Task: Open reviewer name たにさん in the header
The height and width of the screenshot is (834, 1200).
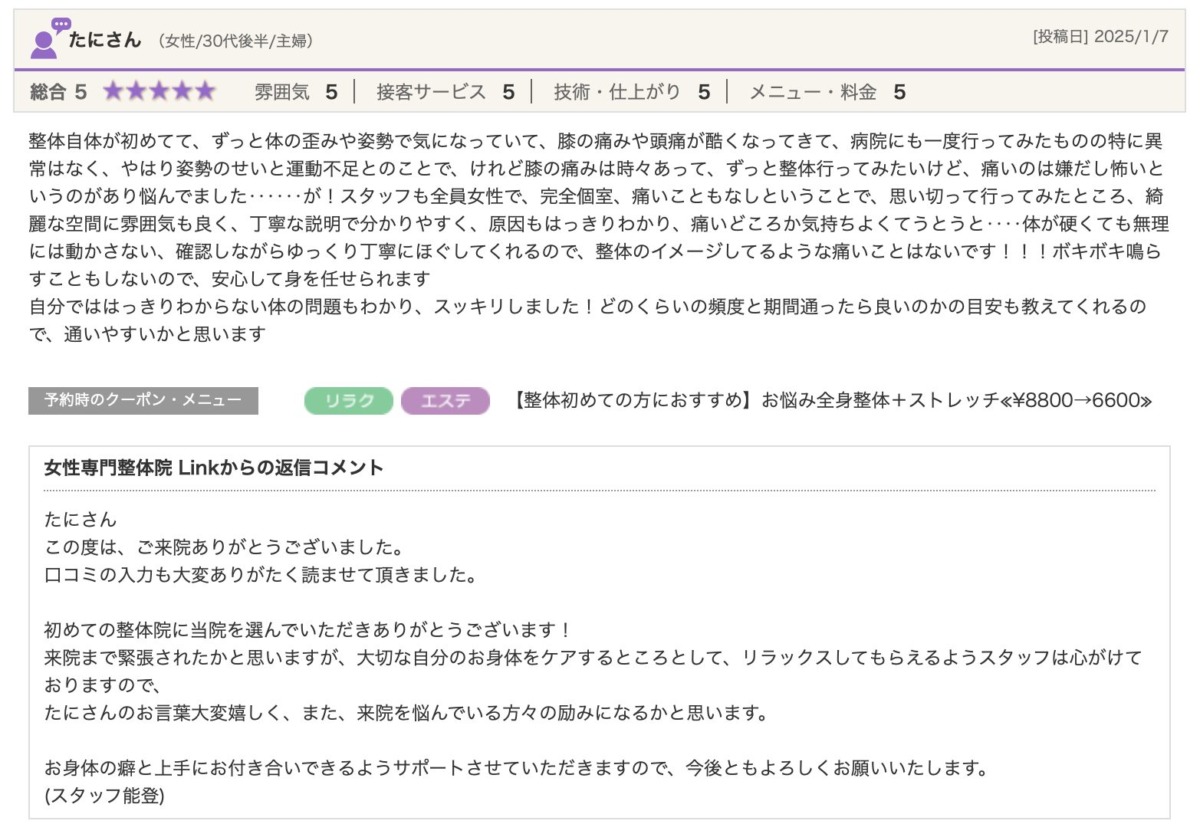Action: tap(106, 41)
